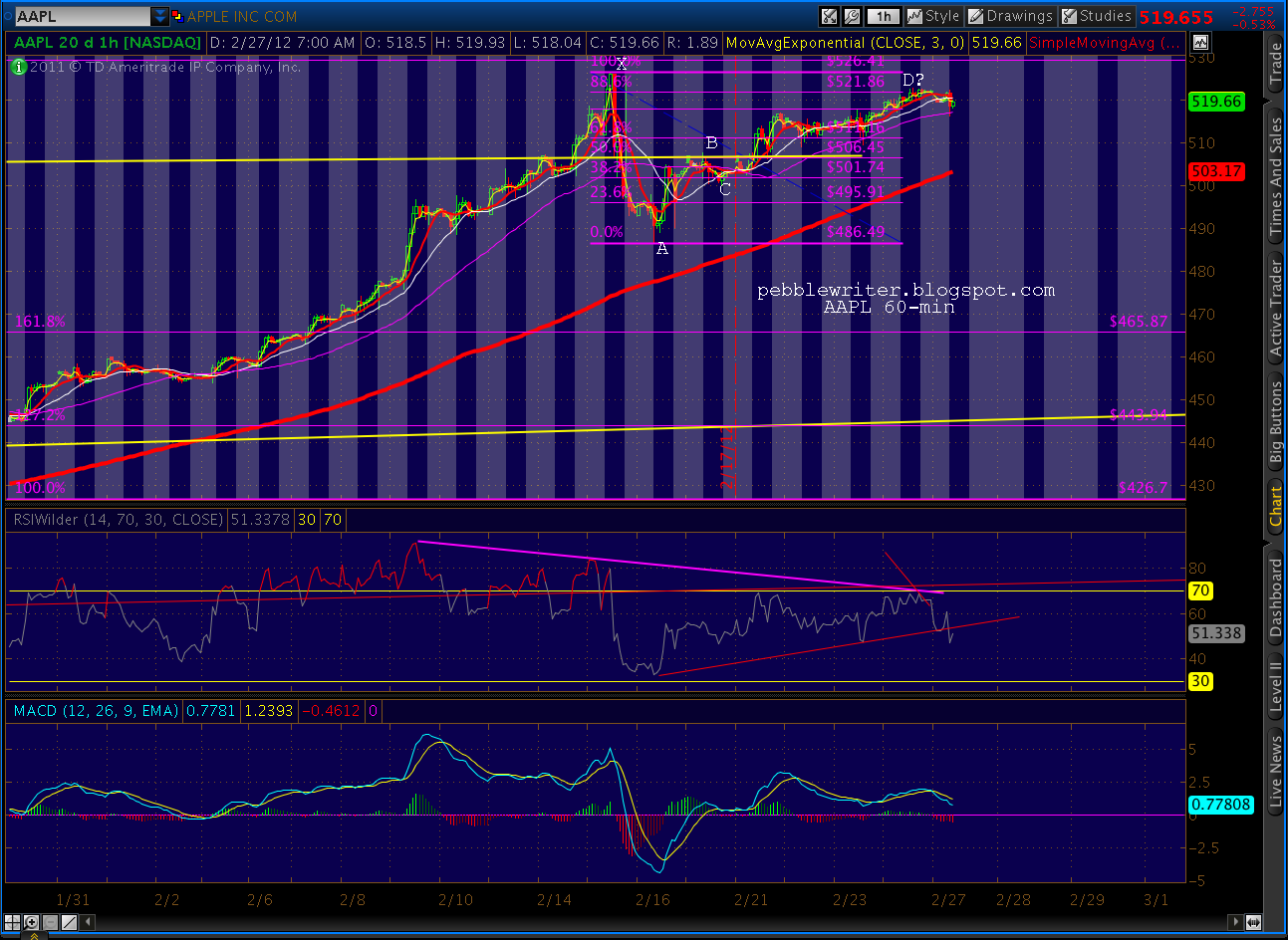The height and width of the screenshot is (940, 1288).
Task: Click the AAPL symbol input field
Action: [82, 16]
